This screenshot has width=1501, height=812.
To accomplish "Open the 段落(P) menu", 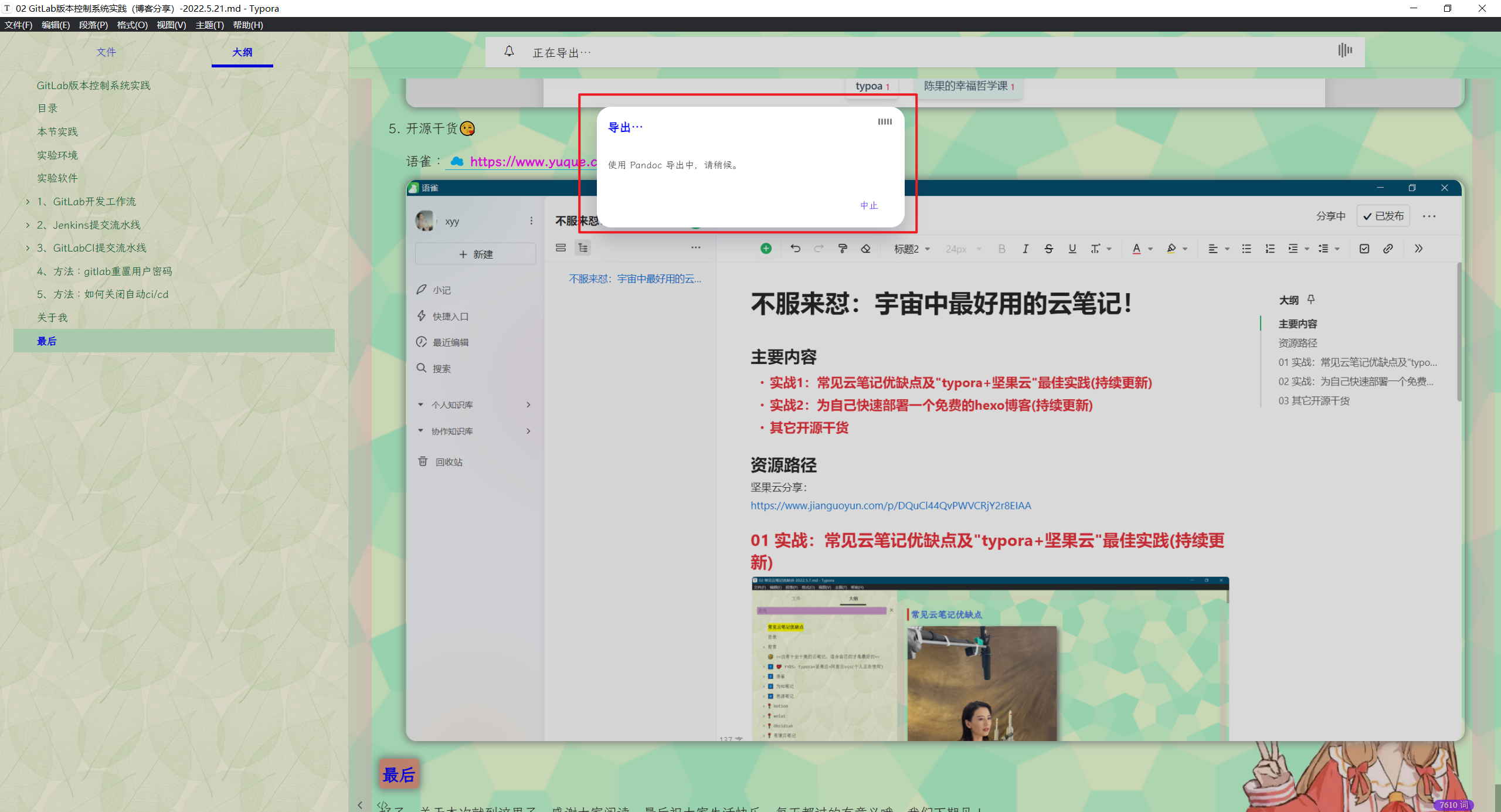I will coord(93,25).
